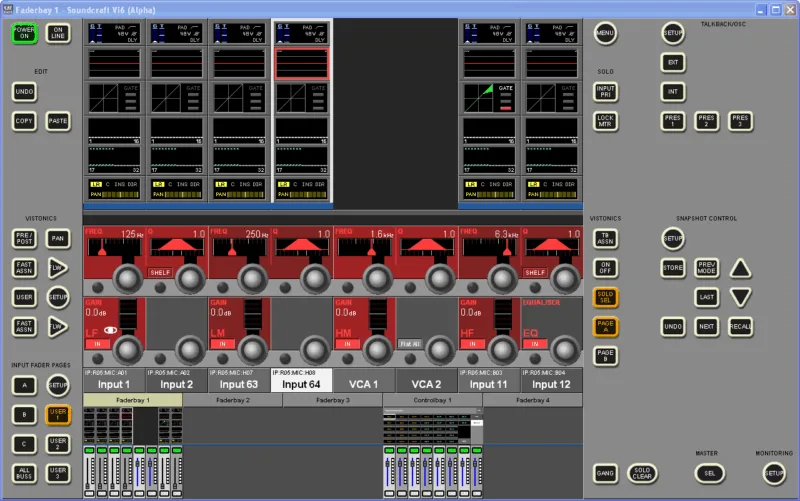Open Vistonics SETUP button beside USER
The height and width of the screenshot is (501, 800).
tap(58, 297)
